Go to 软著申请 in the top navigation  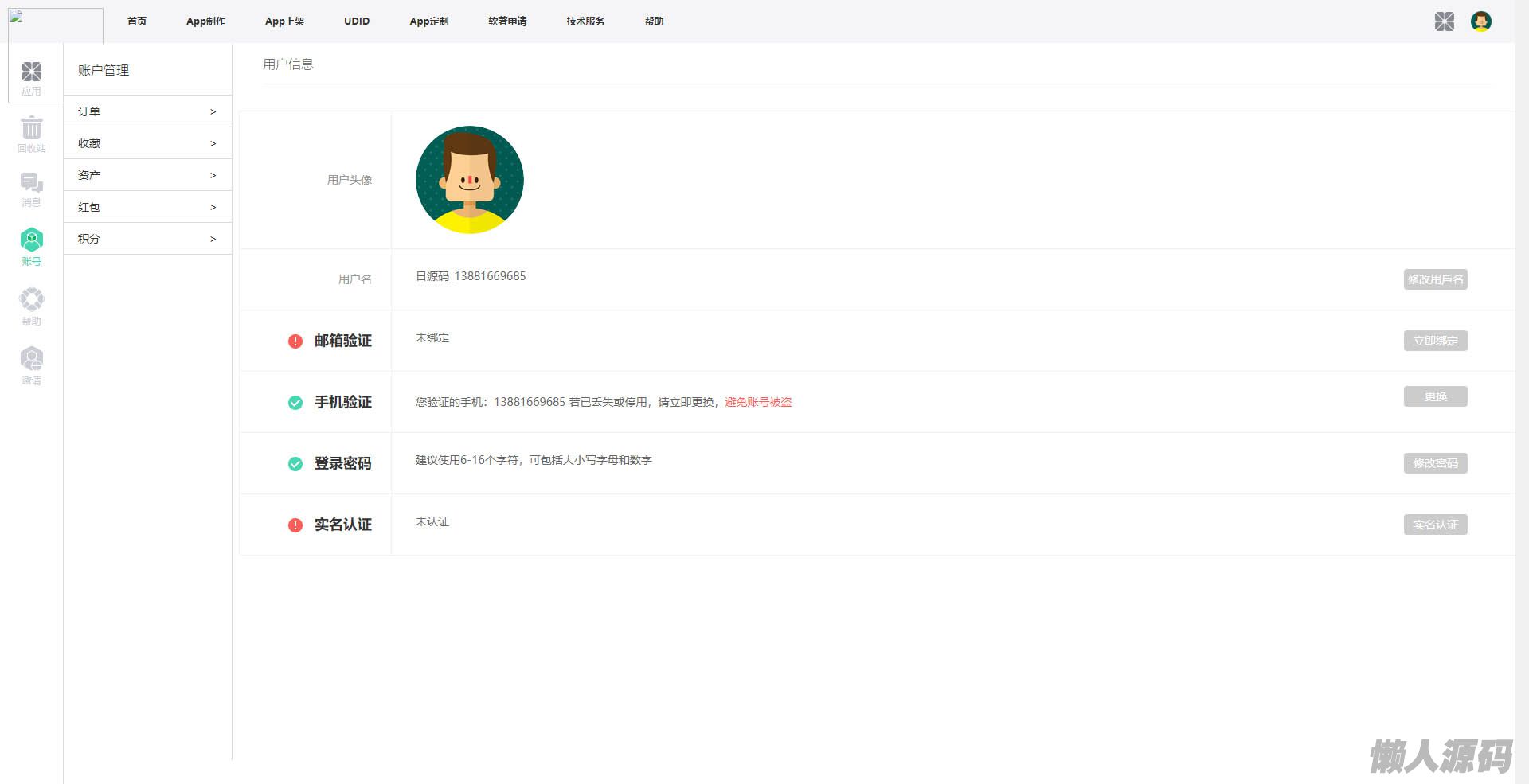[507, 21]
